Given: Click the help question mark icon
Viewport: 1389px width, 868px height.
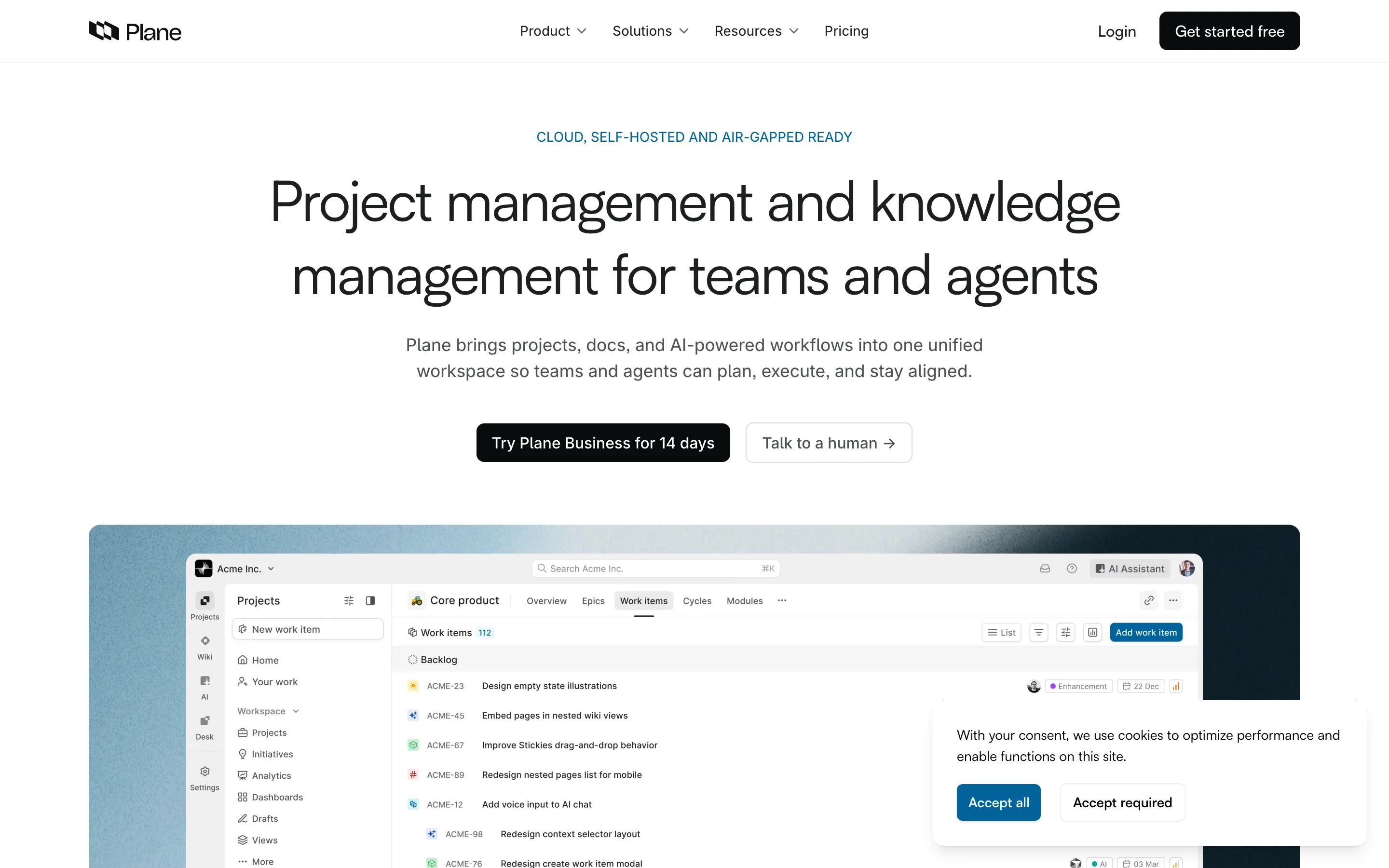Looking at the screenshot, I should point(1072,569).
